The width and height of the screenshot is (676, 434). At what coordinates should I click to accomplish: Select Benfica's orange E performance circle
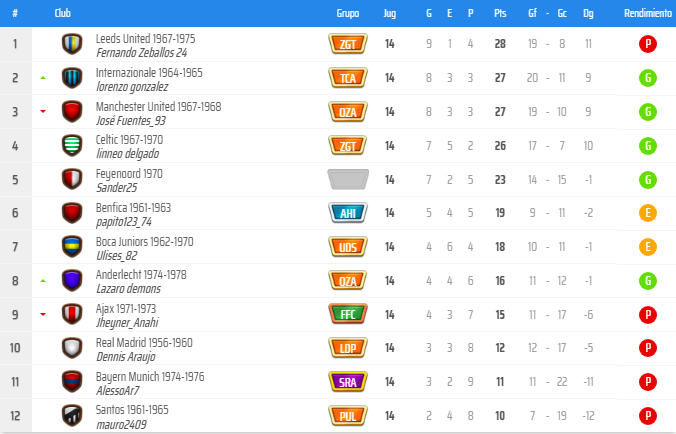point(648,213)
